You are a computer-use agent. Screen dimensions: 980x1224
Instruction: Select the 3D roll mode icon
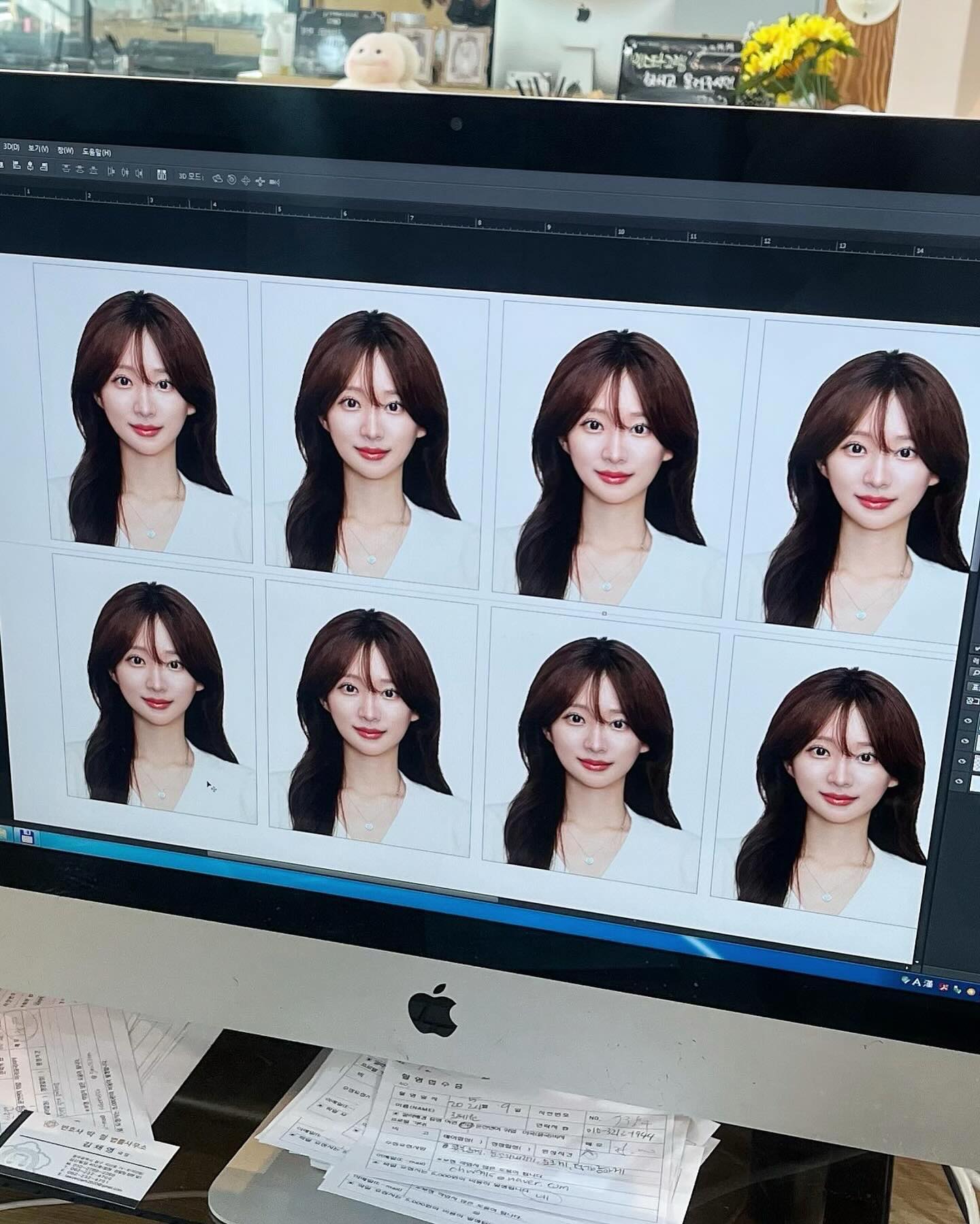231,180
